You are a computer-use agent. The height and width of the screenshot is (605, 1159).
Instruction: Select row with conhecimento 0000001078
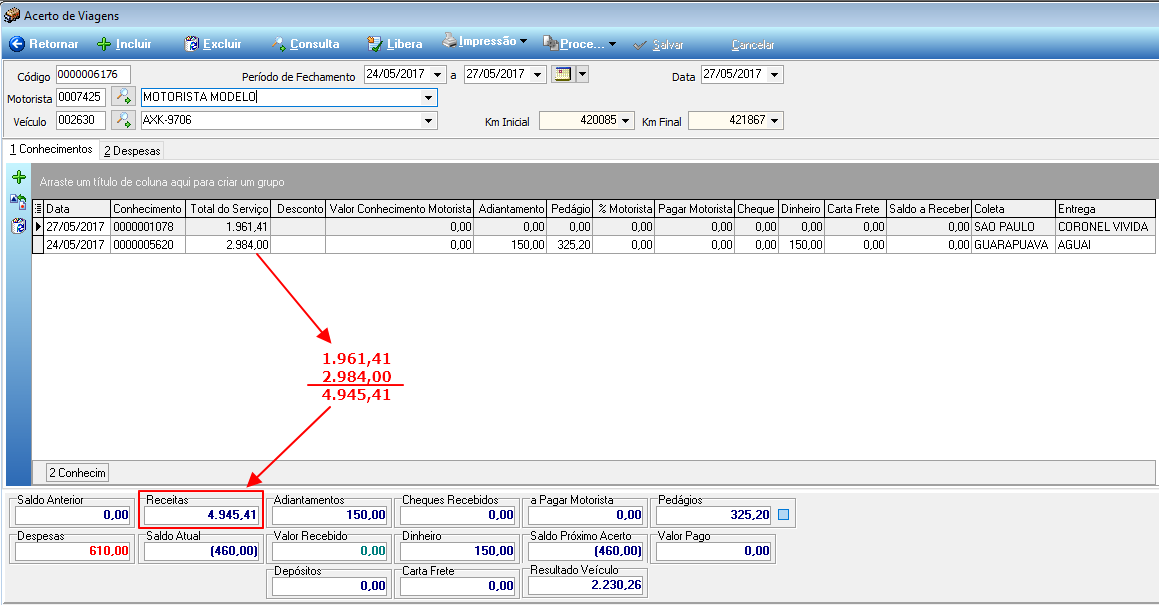593,226
